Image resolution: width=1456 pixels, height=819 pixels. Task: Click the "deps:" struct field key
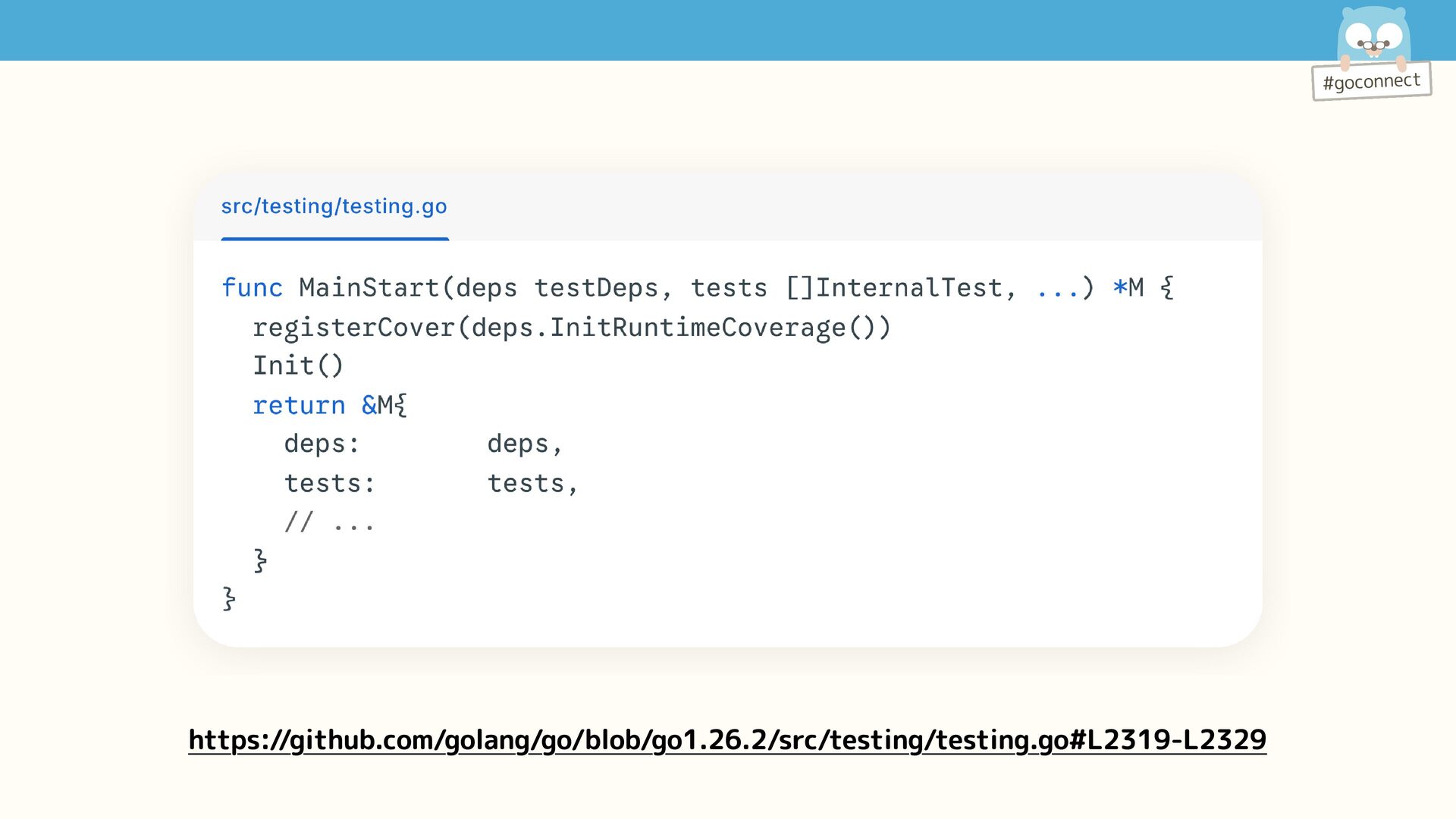coord(322,444)
